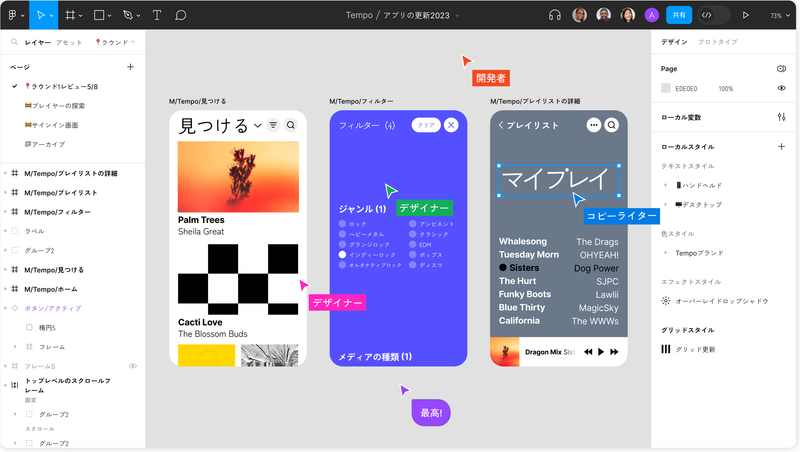Screen dimensions: 800x452
Task: Select ディスコ genre radio button
Action: tap(412, 265)
